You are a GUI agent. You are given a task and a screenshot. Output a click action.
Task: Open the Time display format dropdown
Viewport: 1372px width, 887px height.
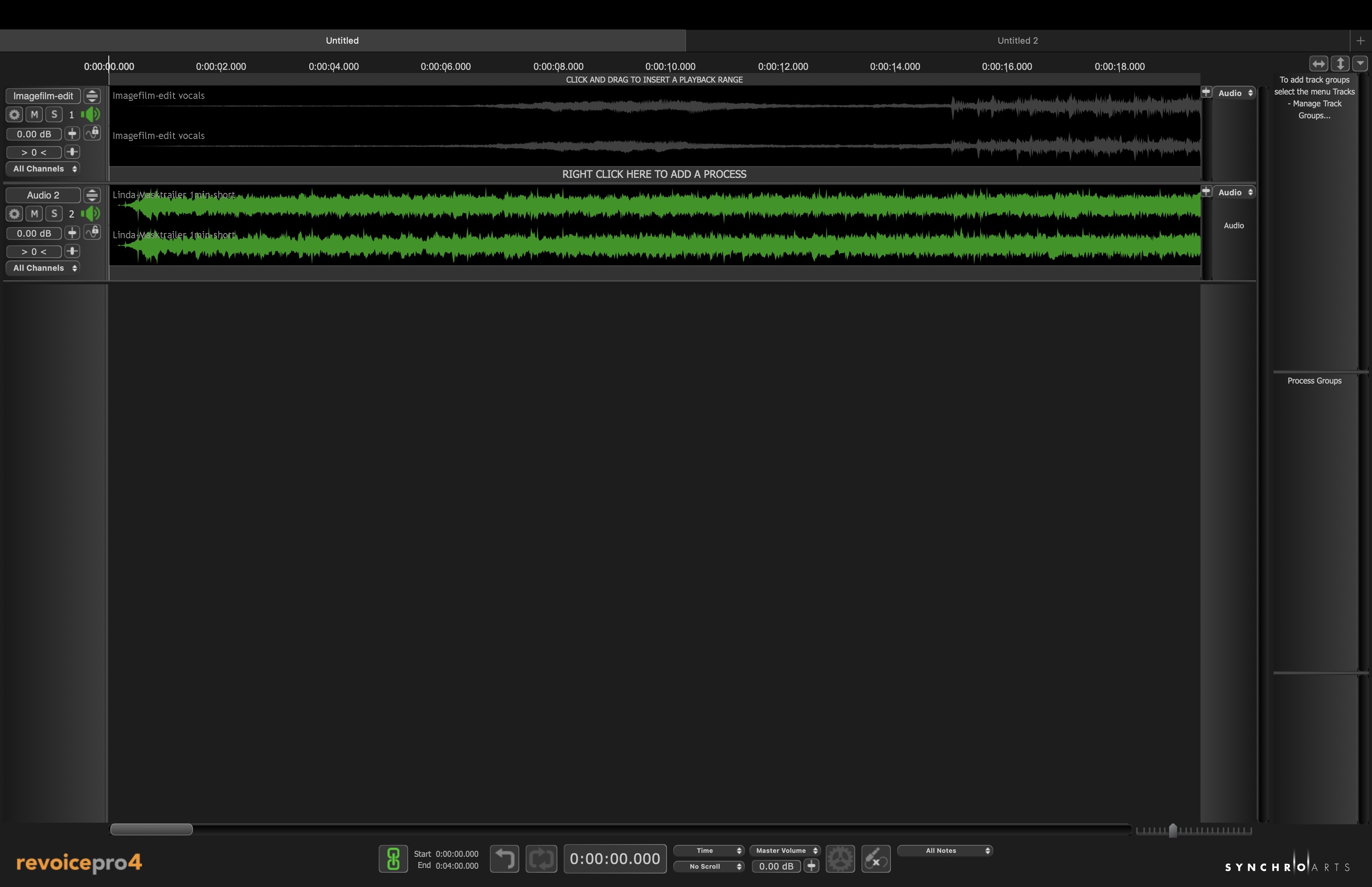coord(709,851)
